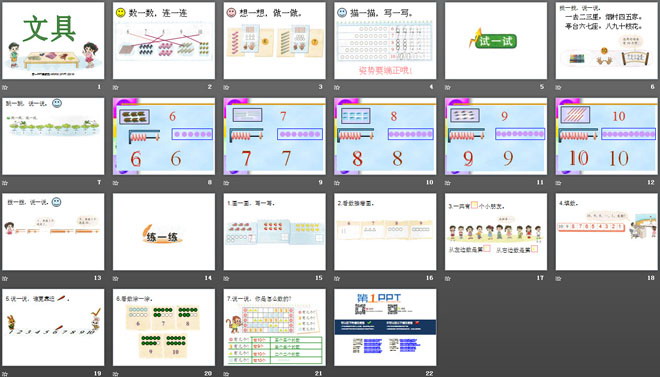Click the animation star icon under slide 1
The height and width of the screenshot is (377, 660).
[5, 88]
